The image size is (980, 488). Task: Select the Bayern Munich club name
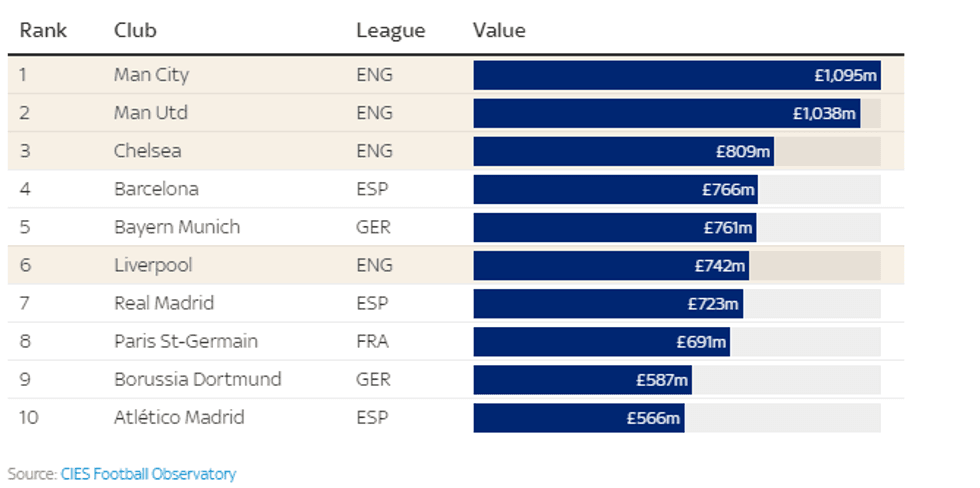(x=177, y=227)
